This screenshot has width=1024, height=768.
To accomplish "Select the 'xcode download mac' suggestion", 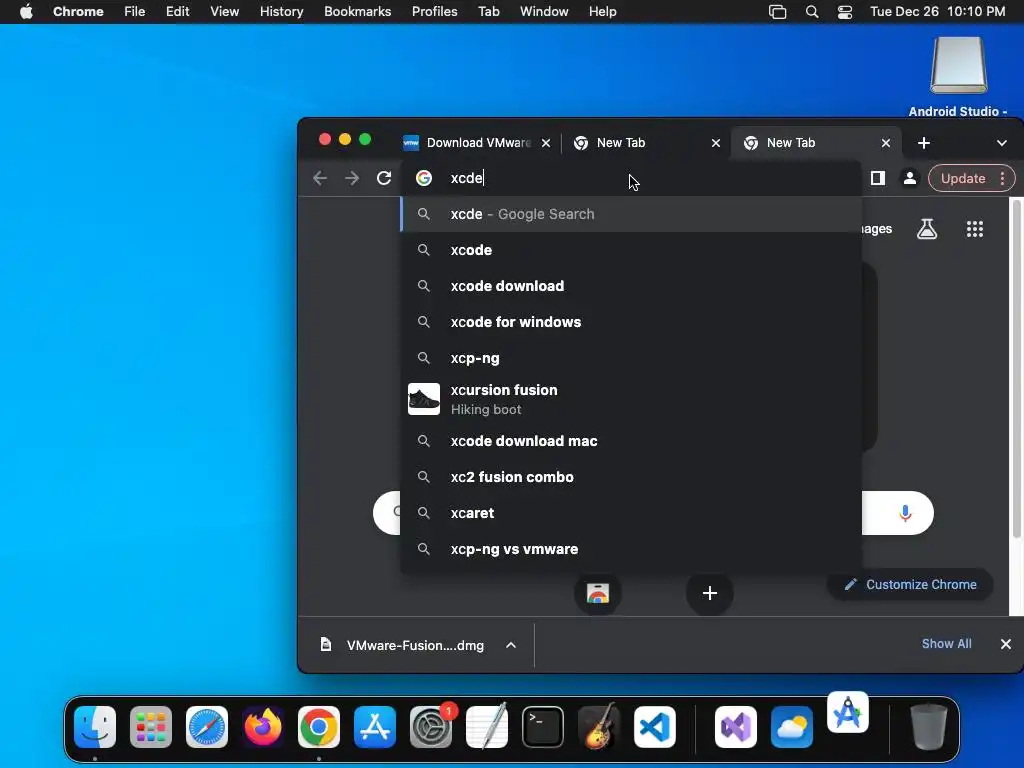I will pos(631,441).
